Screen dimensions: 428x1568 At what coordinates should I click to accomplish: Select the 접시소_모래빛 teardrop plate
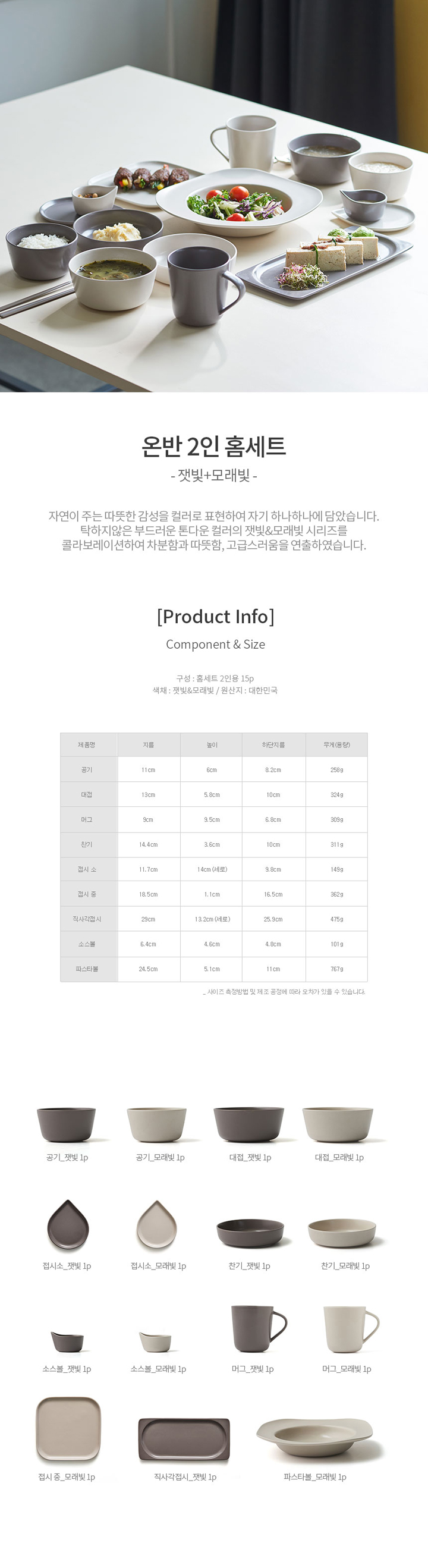[156, 1225]
